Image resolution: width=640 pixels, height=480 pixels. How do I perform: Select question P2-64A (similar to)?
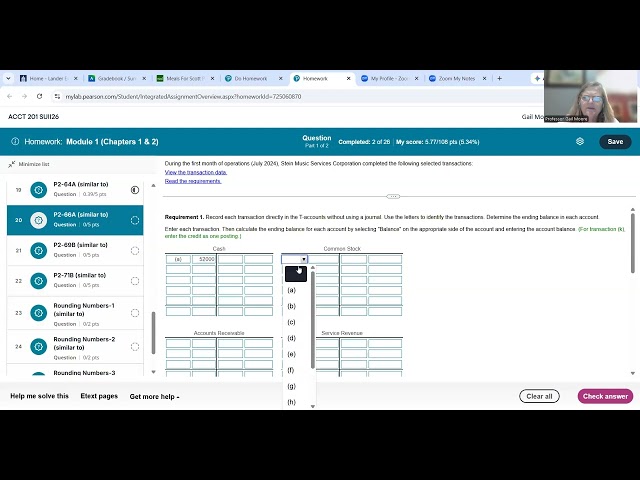pyautogui.click(x=75, y=189)
